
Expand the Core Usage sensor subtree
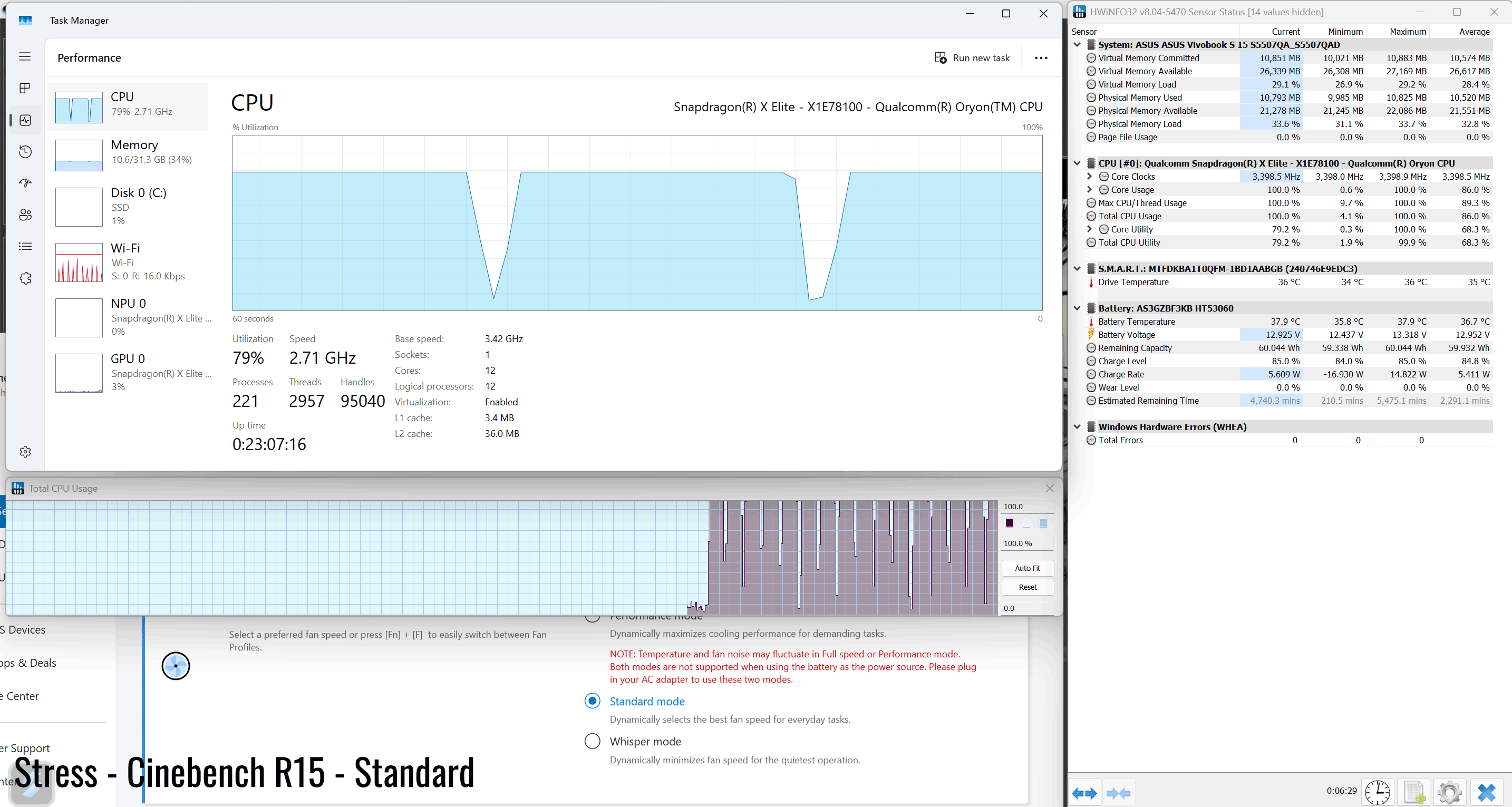[1089, 189]
